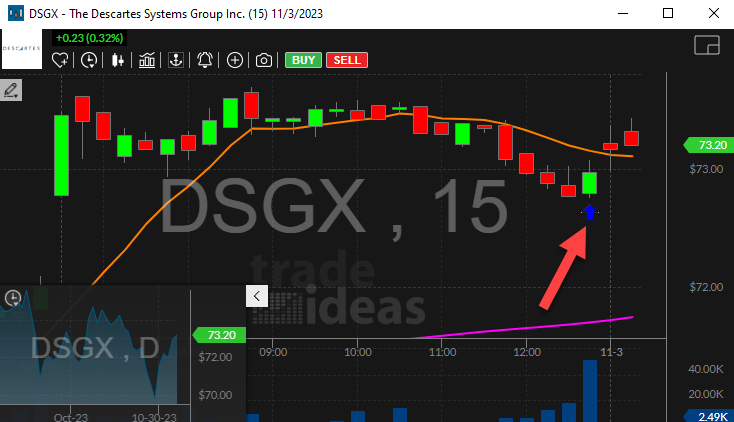
Task: Open indicators bar-chart icon
Action: (x=147, y=60)
